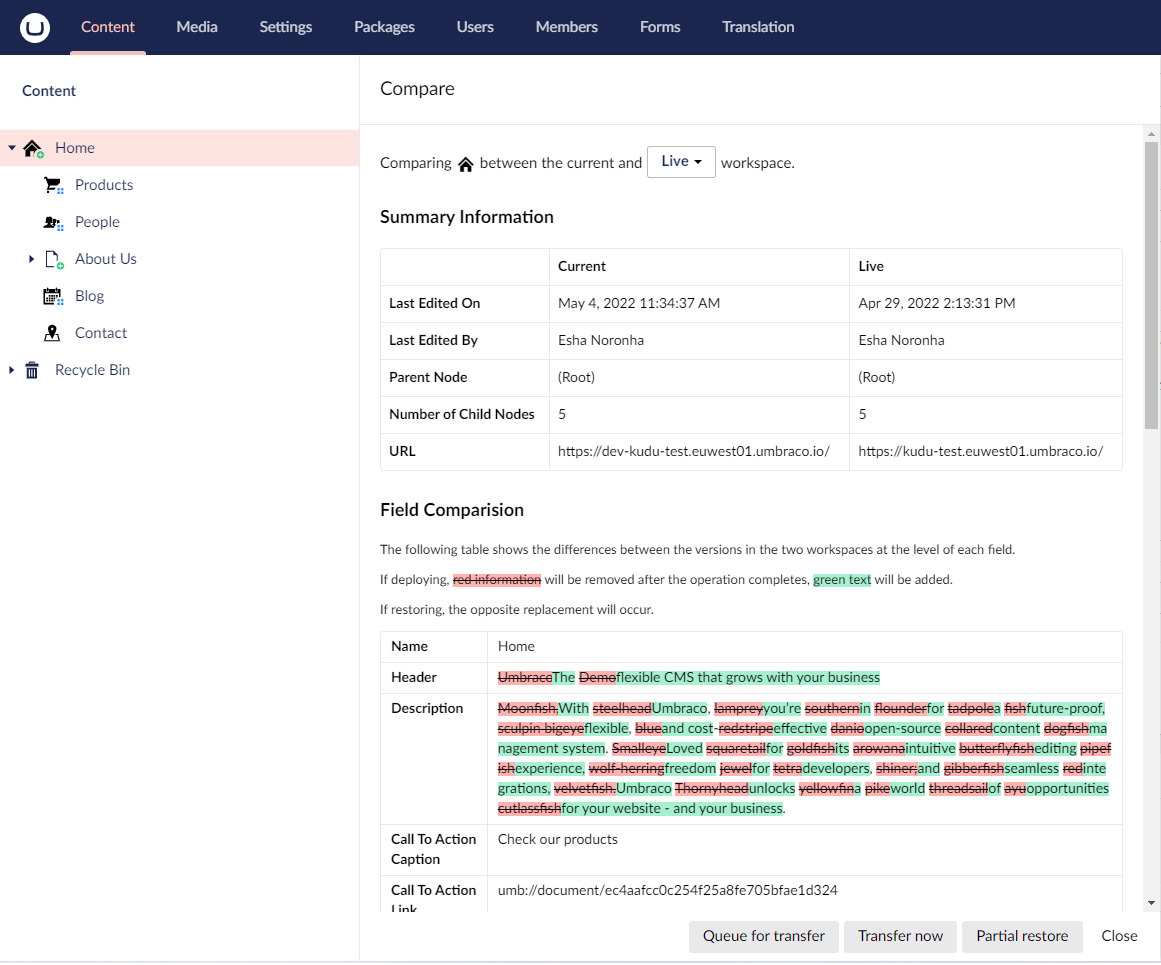This screenshot has width=1161, height=965.
Task: Click the Partial restore button
Action: pyautogui.click(x=1022, y=936)
